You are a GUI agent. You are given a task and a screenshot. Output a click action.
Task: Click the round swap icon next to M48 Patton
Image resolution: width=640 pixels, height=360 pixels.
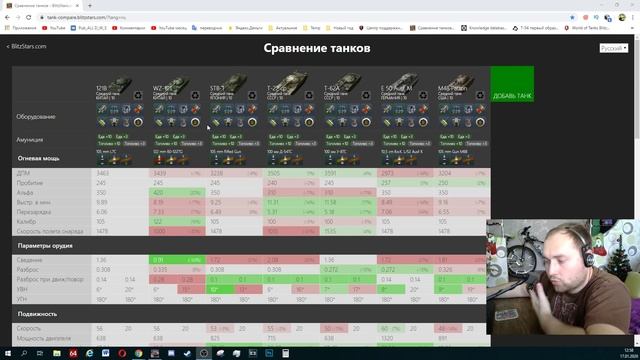(x=480, y=96)
